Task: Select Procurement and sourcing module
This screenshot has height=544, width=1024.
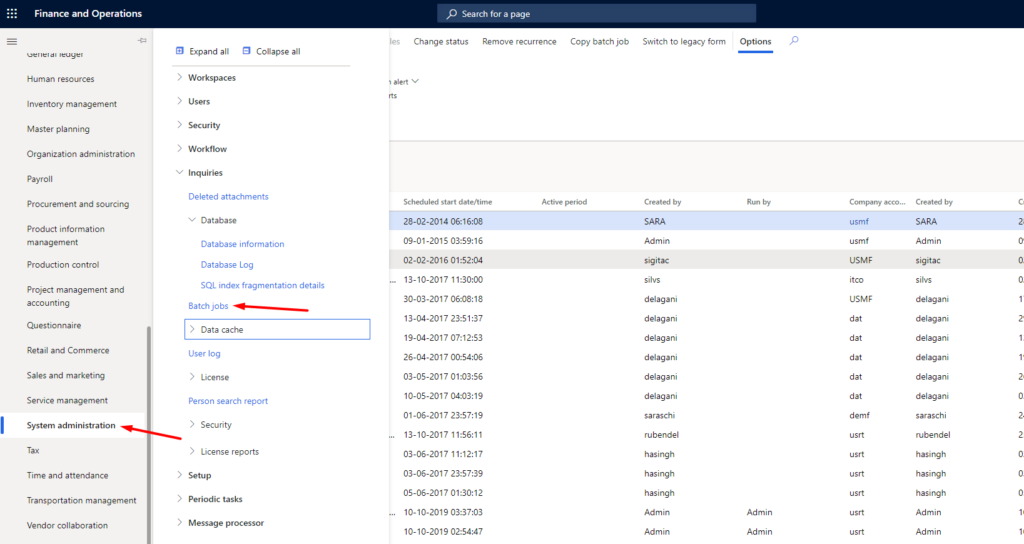Action: pyautogui.click(x=78, y=204)
